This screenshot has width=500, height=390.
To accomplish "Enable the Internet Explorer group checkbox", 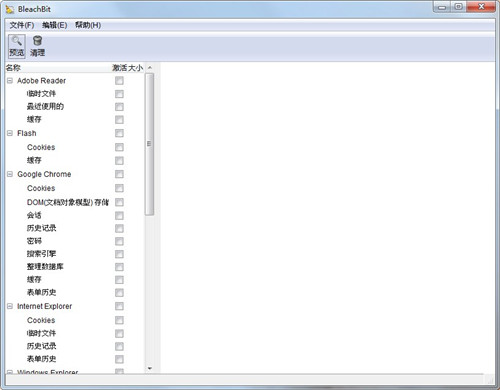I will [x=119, y=306].
